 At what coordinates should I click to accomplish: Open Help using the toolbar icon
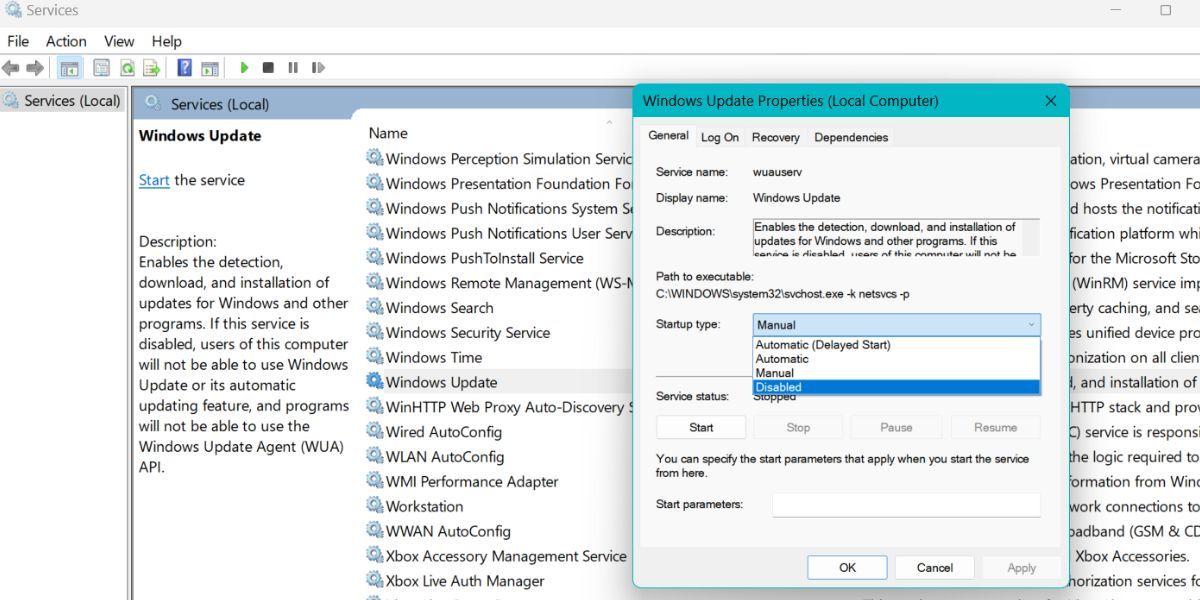point(183,67)
